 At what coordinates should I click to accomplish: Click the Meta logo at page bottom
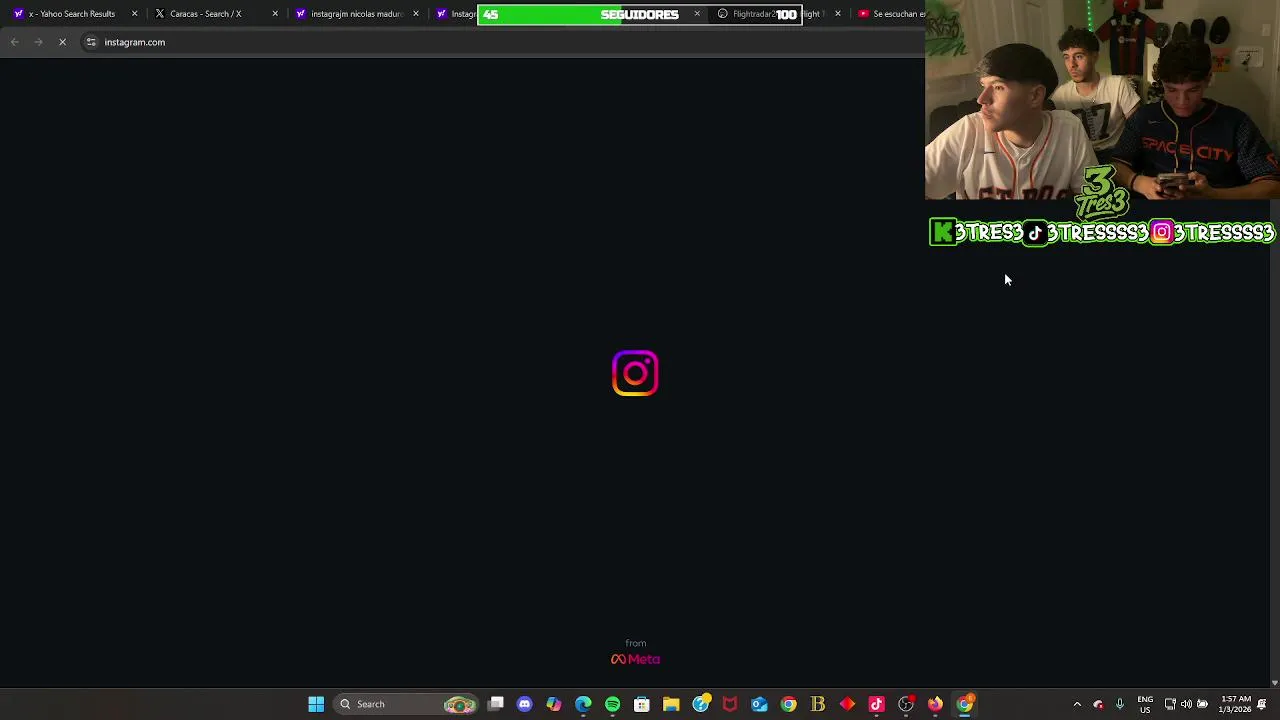click(x=635, y=659)
